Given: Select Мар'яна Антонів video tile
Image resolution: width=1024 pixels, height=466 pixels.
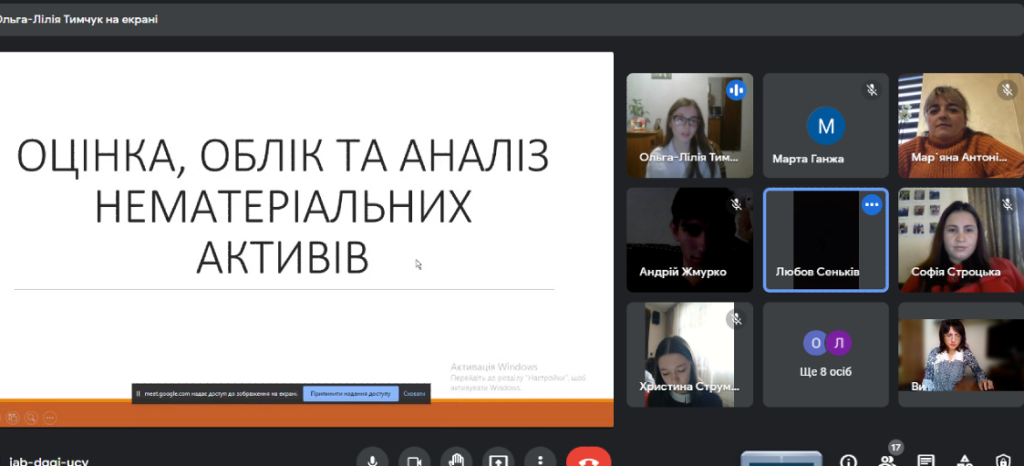Looking at the screenshot, I should [961, 125].
